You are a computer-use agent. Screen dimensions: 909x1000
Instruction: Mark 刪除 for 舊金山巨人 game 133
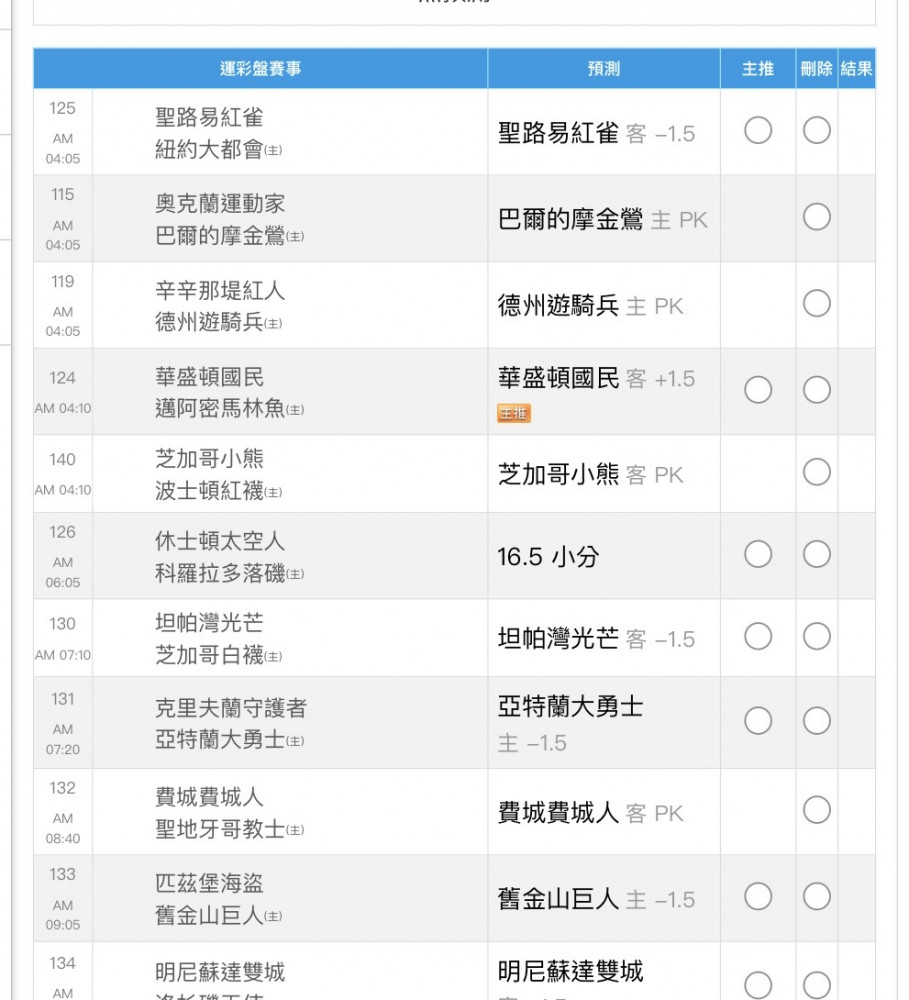(x=817, y=897)
